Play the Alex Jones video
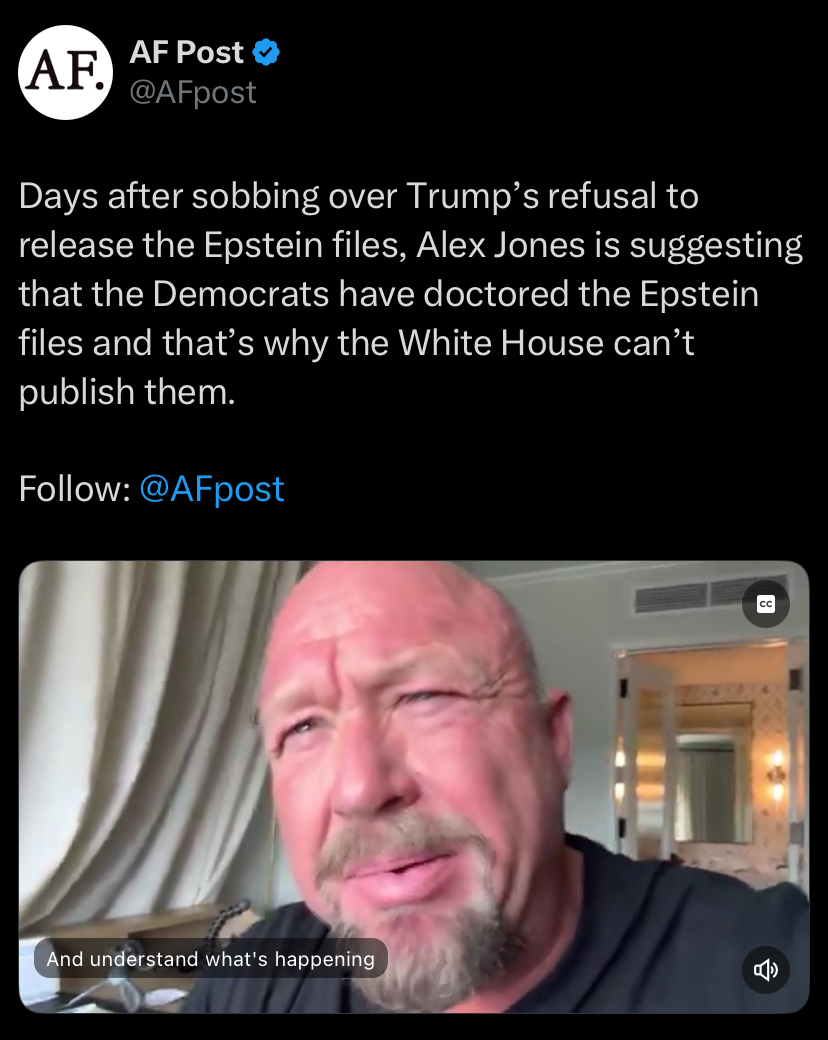Screen dimensions: 828x1040 click(414, 787)
